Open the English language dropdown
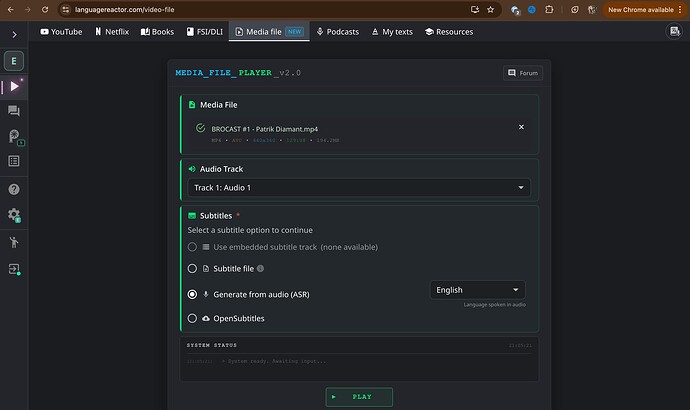Viewport: 690px width, 410px height. click(x=477, y=290)
